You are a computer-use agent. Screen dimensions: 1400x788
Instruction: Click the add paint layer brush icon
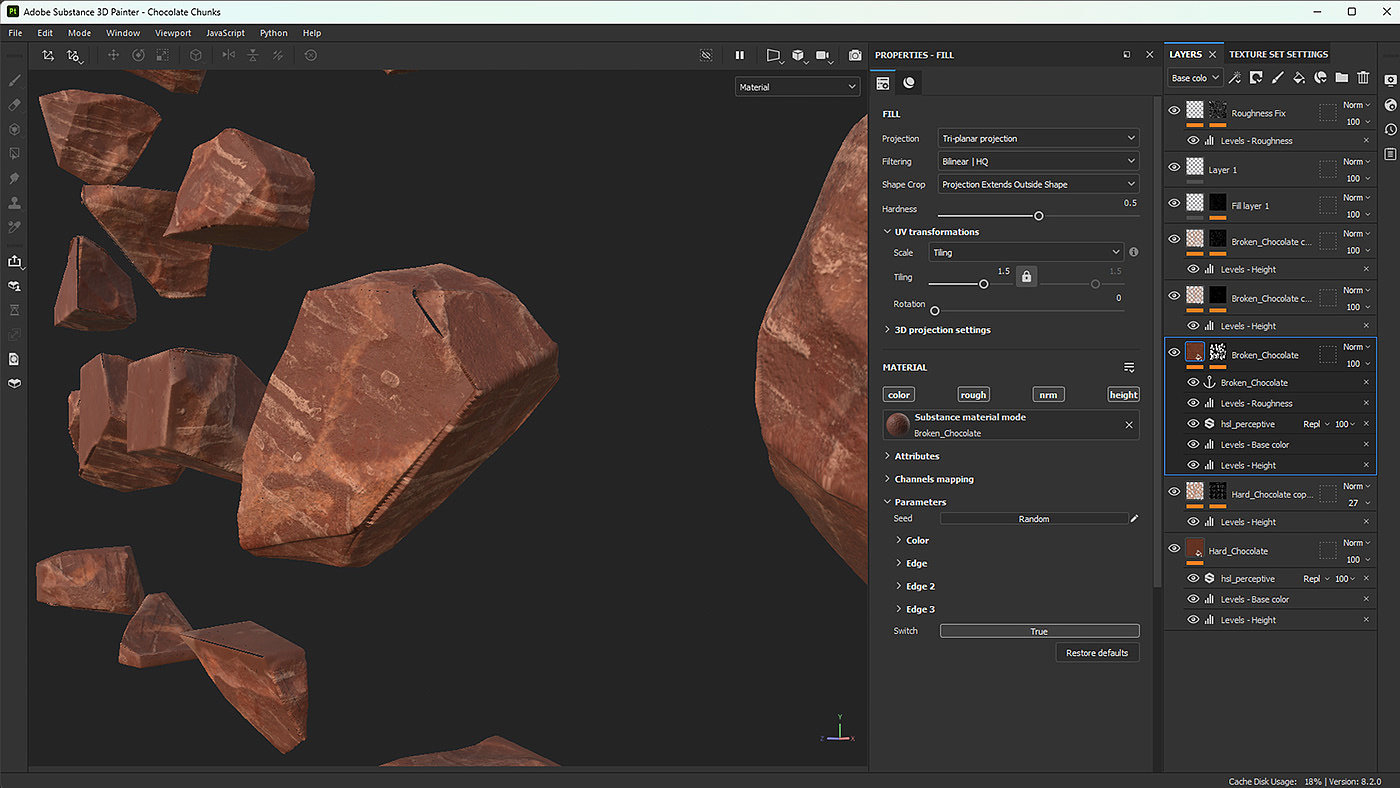click(1277, 78)
